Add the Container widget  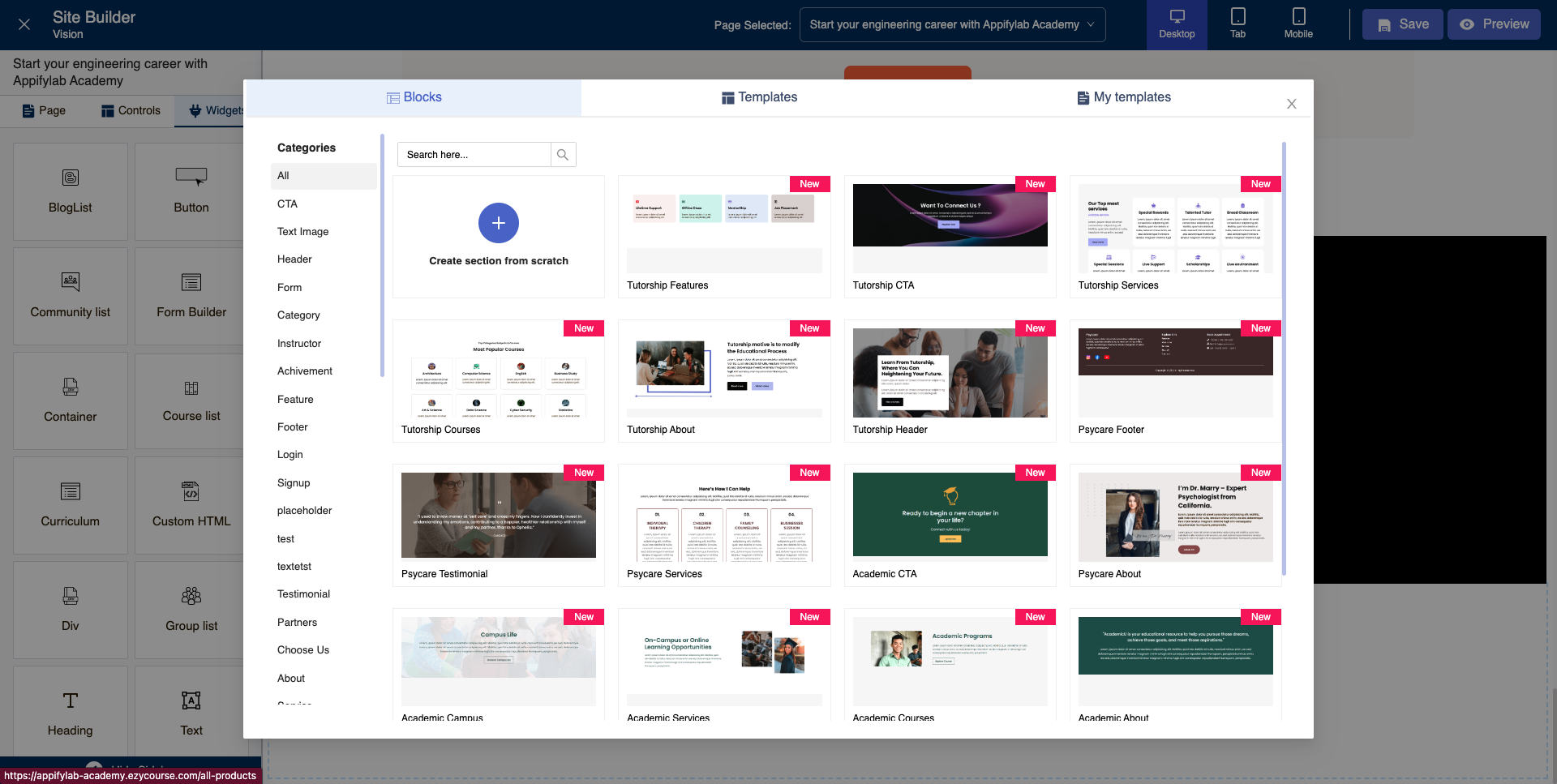click(71, 401)
